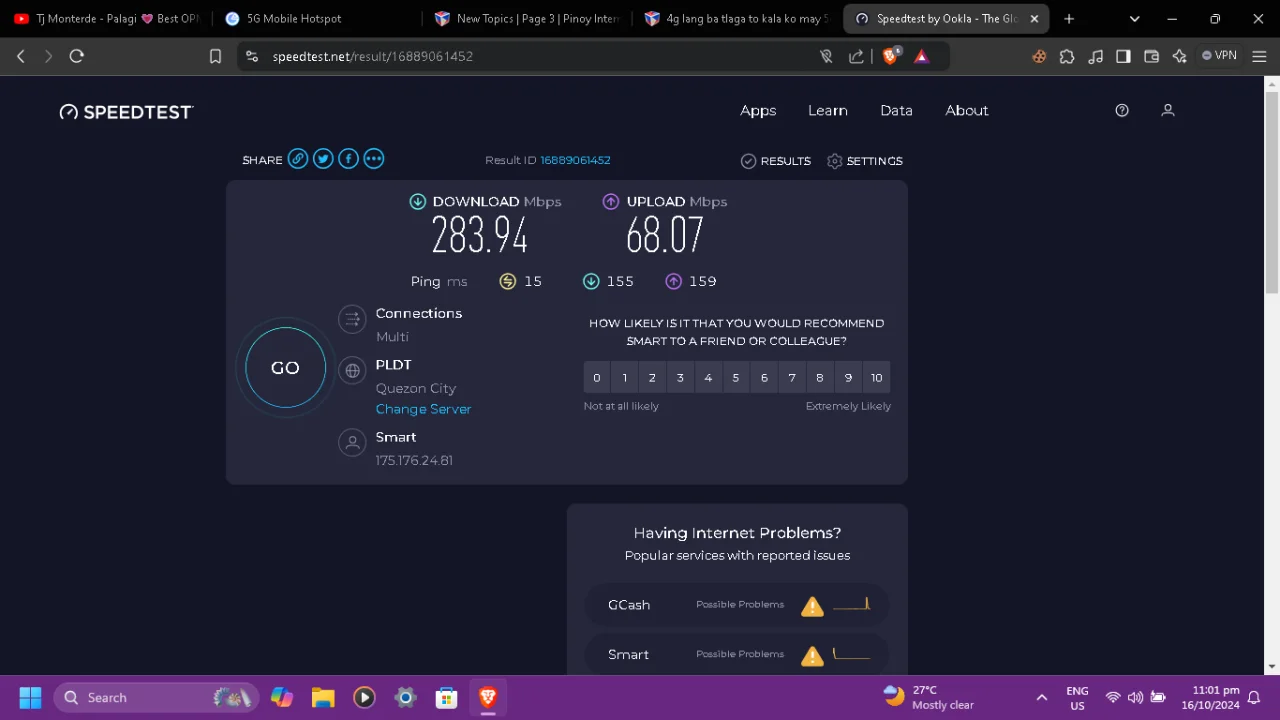Open the Learn menu
This screenshot has width=1280, height=720.
pyautogui.click(x=828, y=110)
